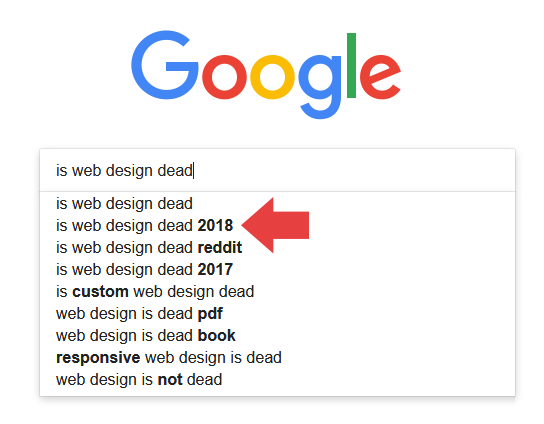This screenshot has height=424, width=544.
Task: Click the blue capital G in Google logo
Action: pos(164,65)
